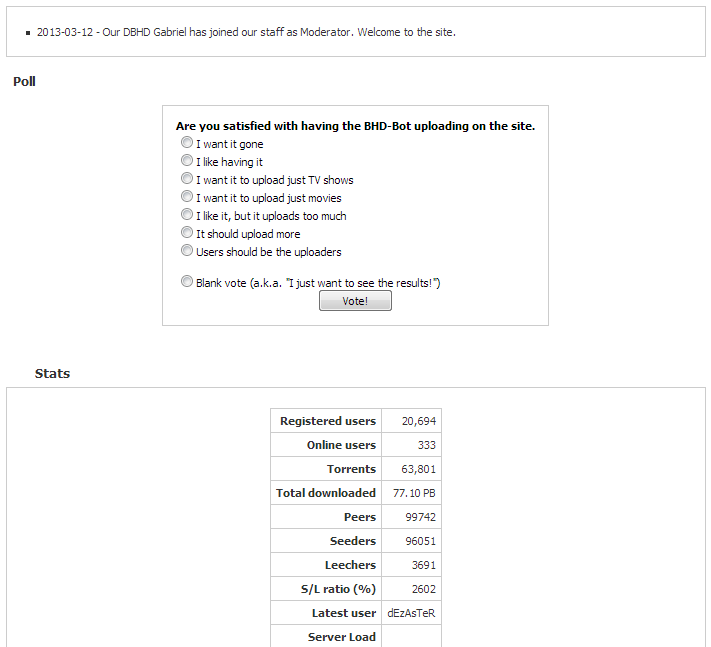Click the Torrents count 63,801
This screenshot has width=711, height=647.
tap(418, 469)
